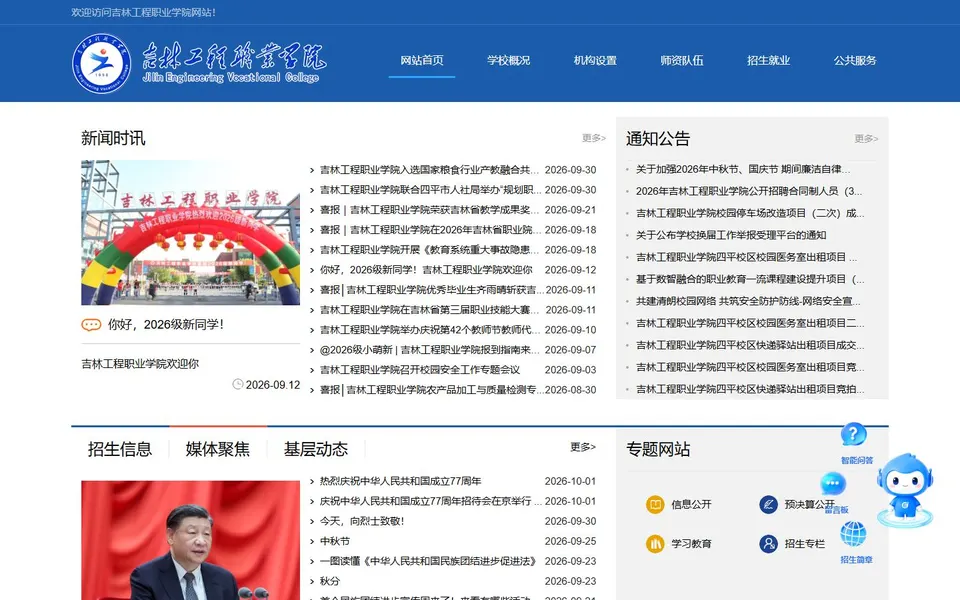Open notice 关于加强2026年中秋节、国庆节期间廉洁自律
960x600 pixels.
click(743, 169)
